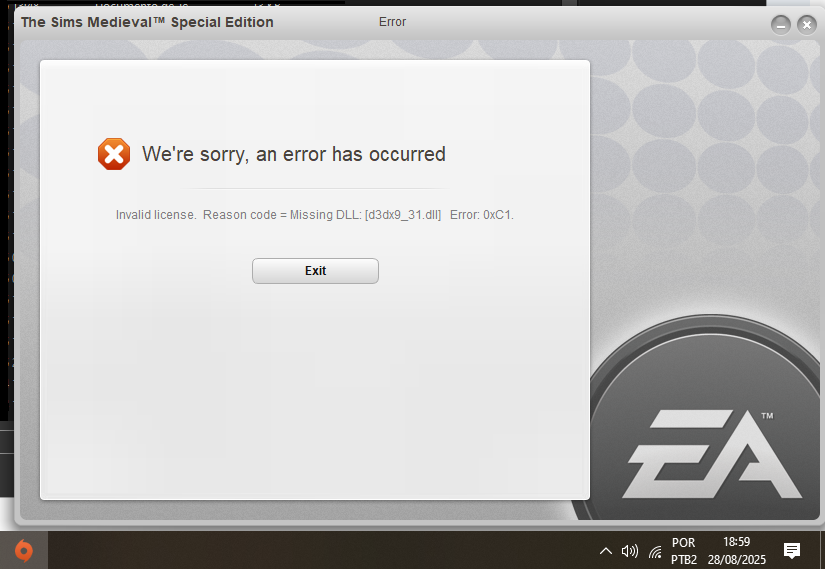The height and width of the screenshot is (569, 825).
Task: Click the Exit button
Action: point(315,271)
